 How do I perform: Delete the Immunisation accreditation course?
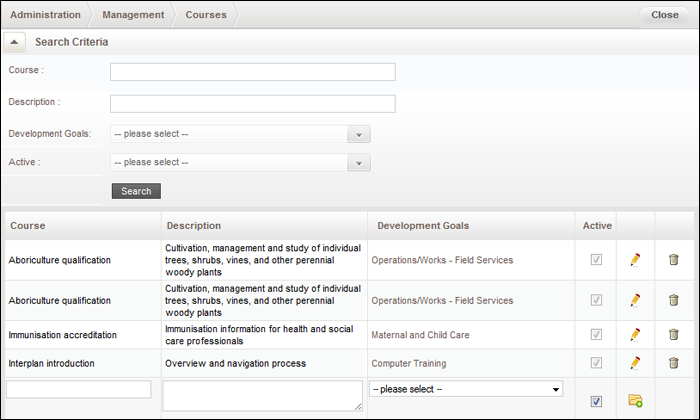pyautogui.click(x=674, y=334)
